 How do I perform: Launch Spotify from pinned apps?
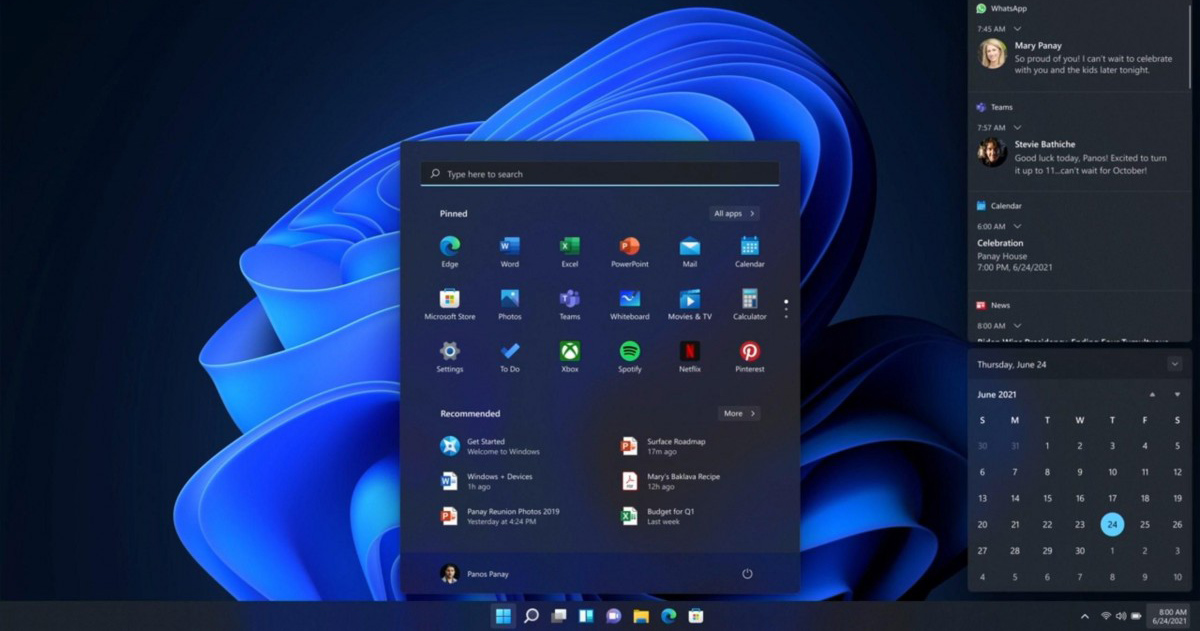click(630, 357)
